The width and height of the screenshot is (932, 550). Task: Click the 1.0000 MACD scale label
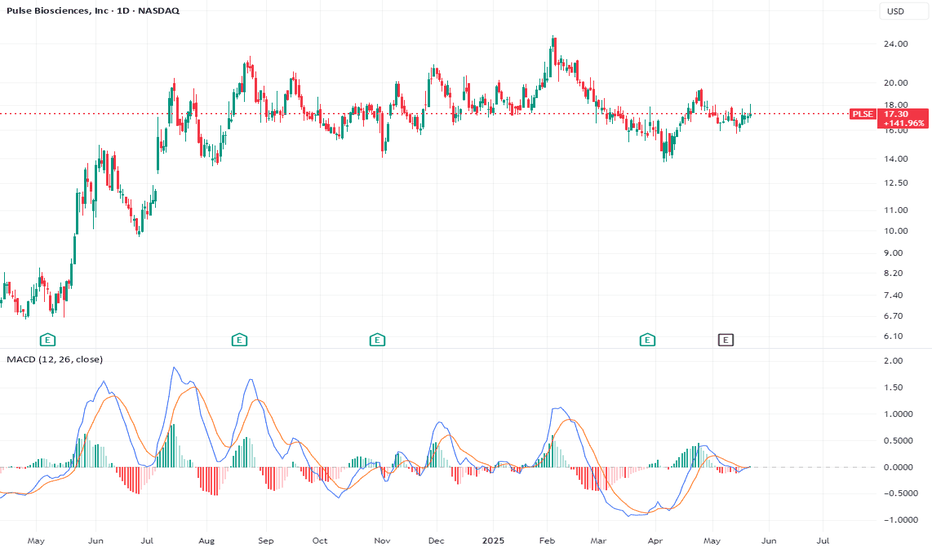(x=898, y=414)
